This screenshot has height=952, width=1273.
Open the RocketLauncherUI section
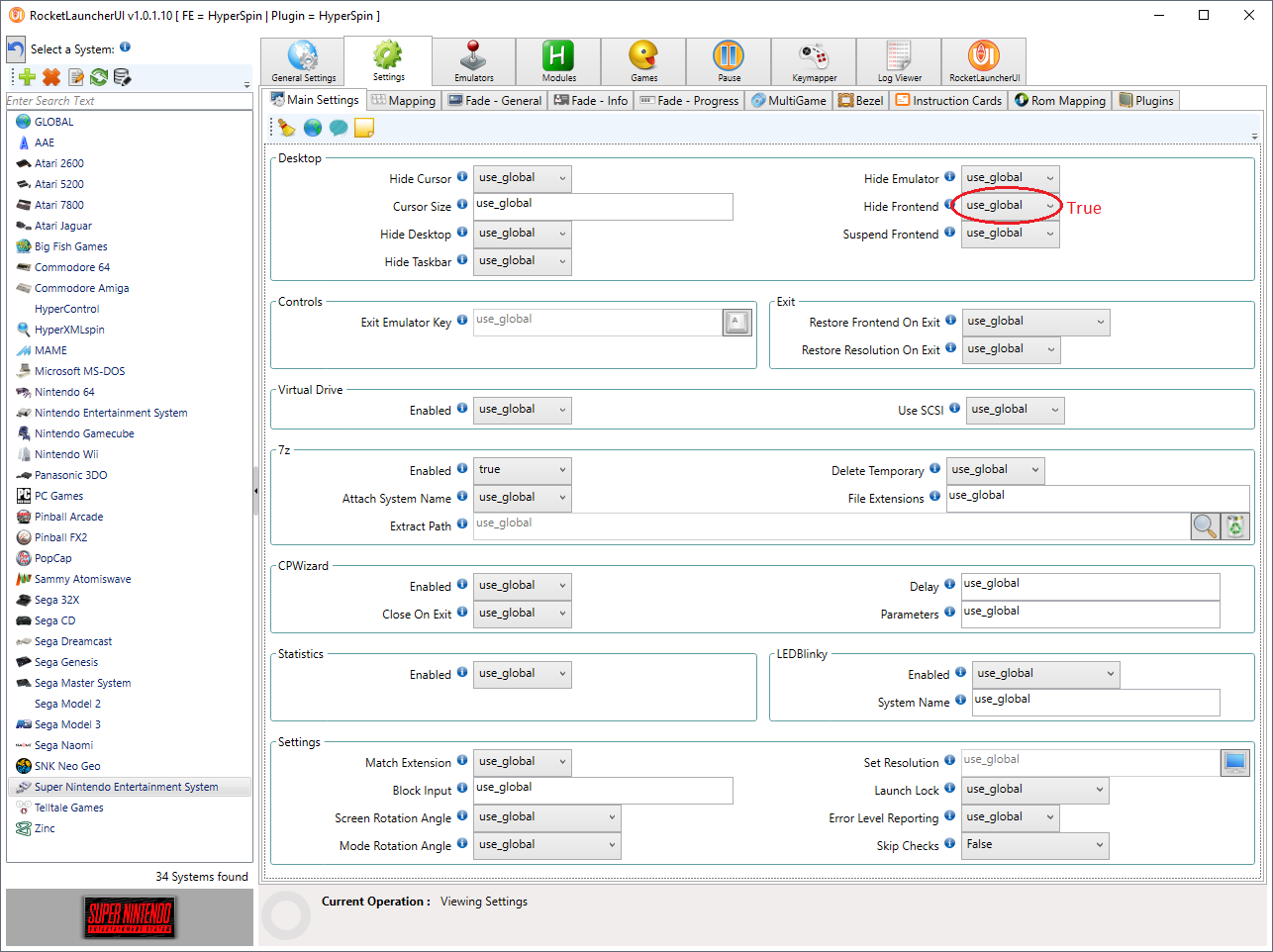click(984, 61)
